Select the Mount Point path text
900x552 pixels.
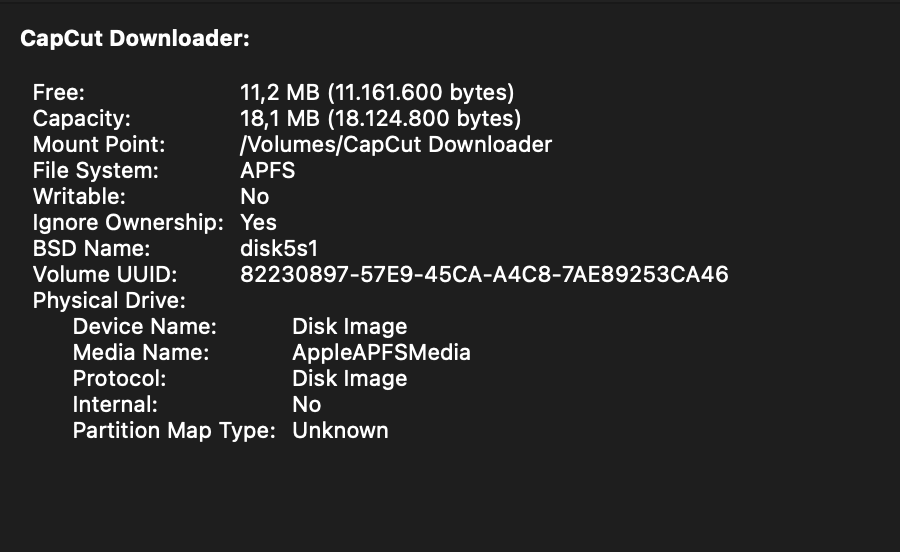click(396, 145)
